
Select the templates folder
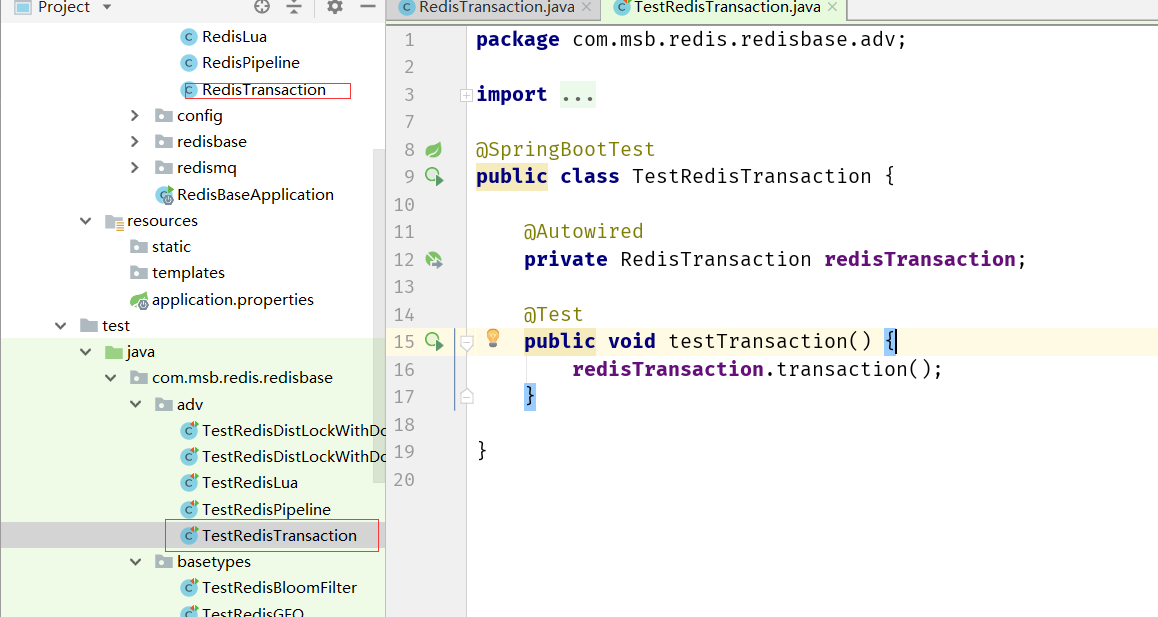coord(188,273)
